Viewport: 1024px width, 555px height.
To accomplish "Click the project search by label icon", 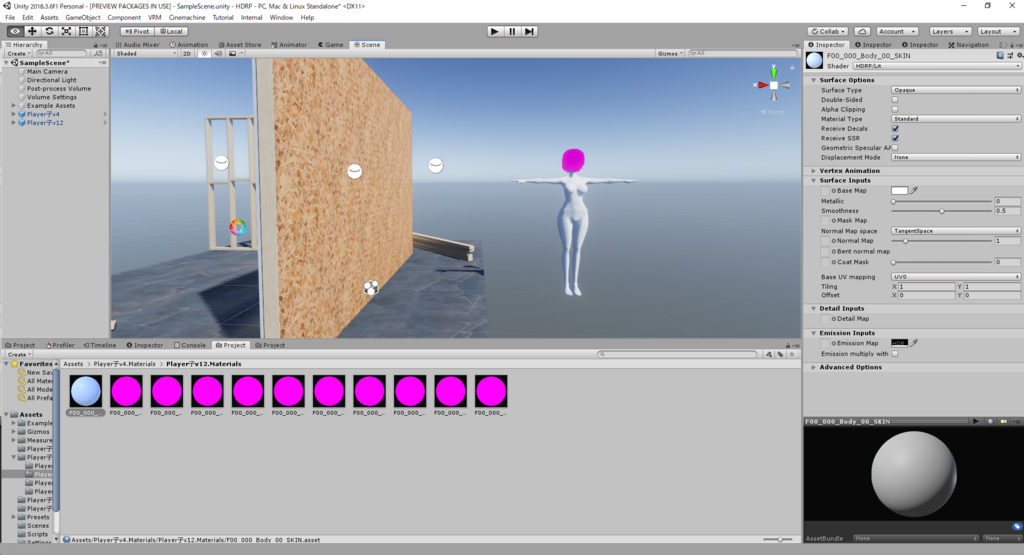I will pyautogui.click(x=780, y=355).
